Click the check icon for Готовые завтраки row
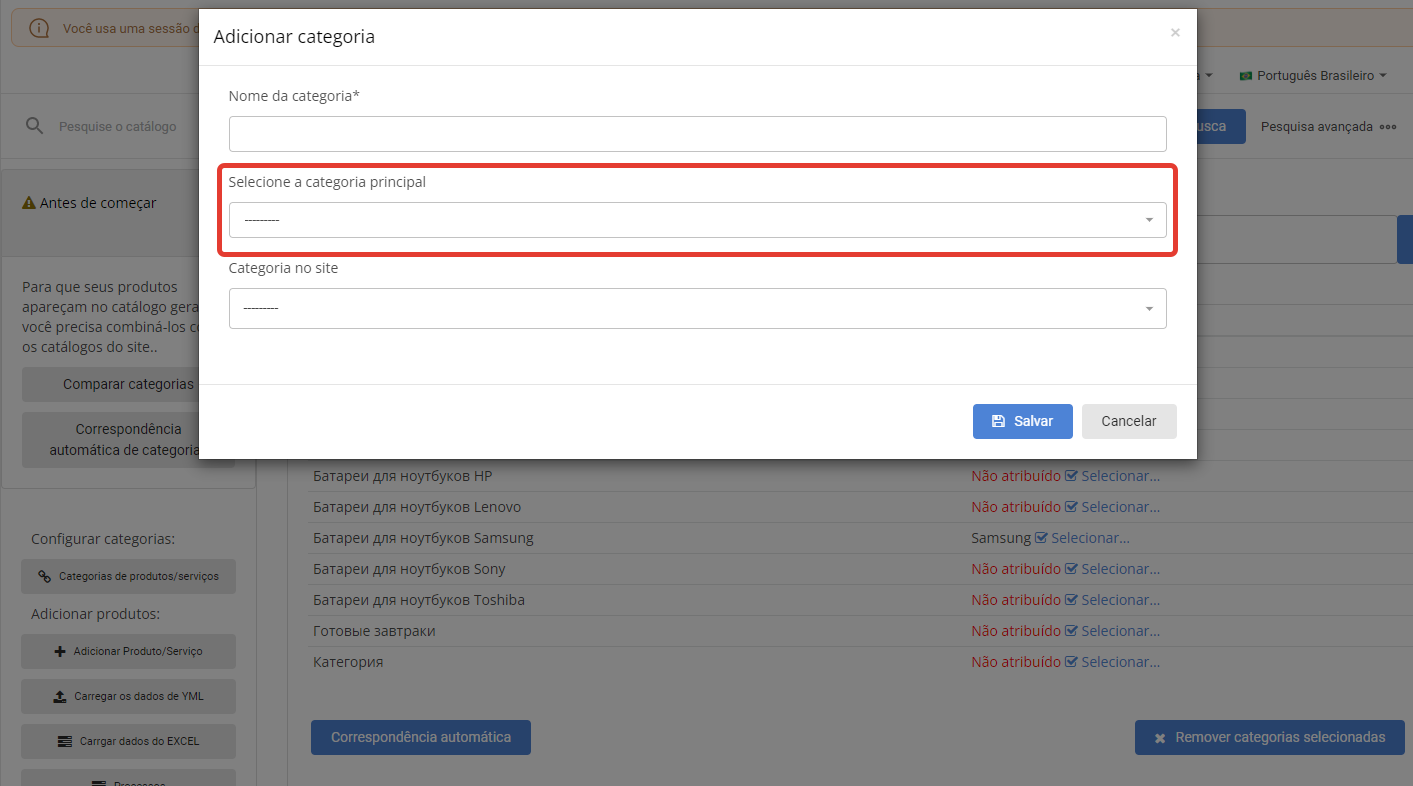The width and height of the screenshot is (1413, 786). coord(1071,631)
